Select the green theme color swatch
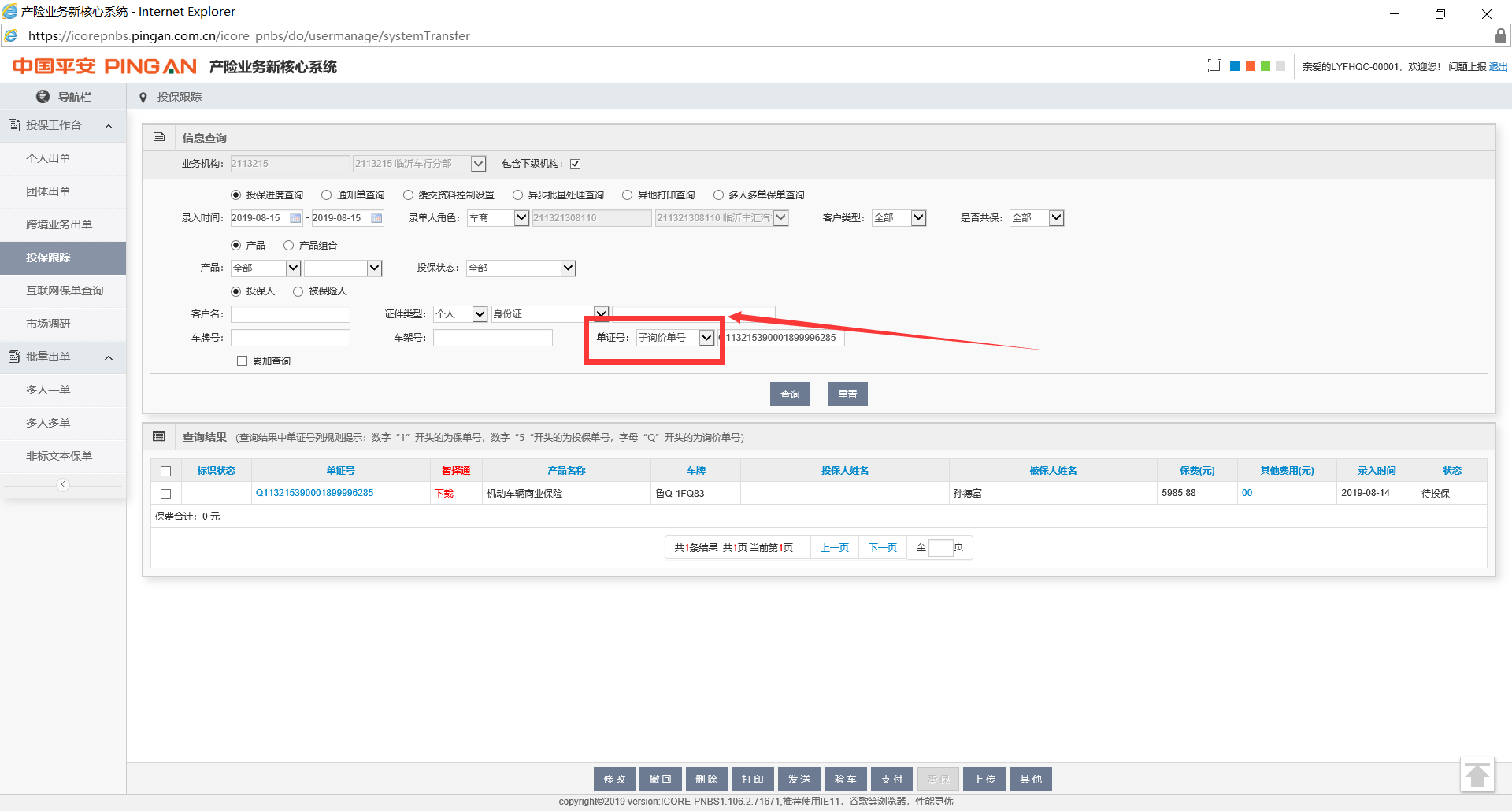 click(x=1266, y=66)
